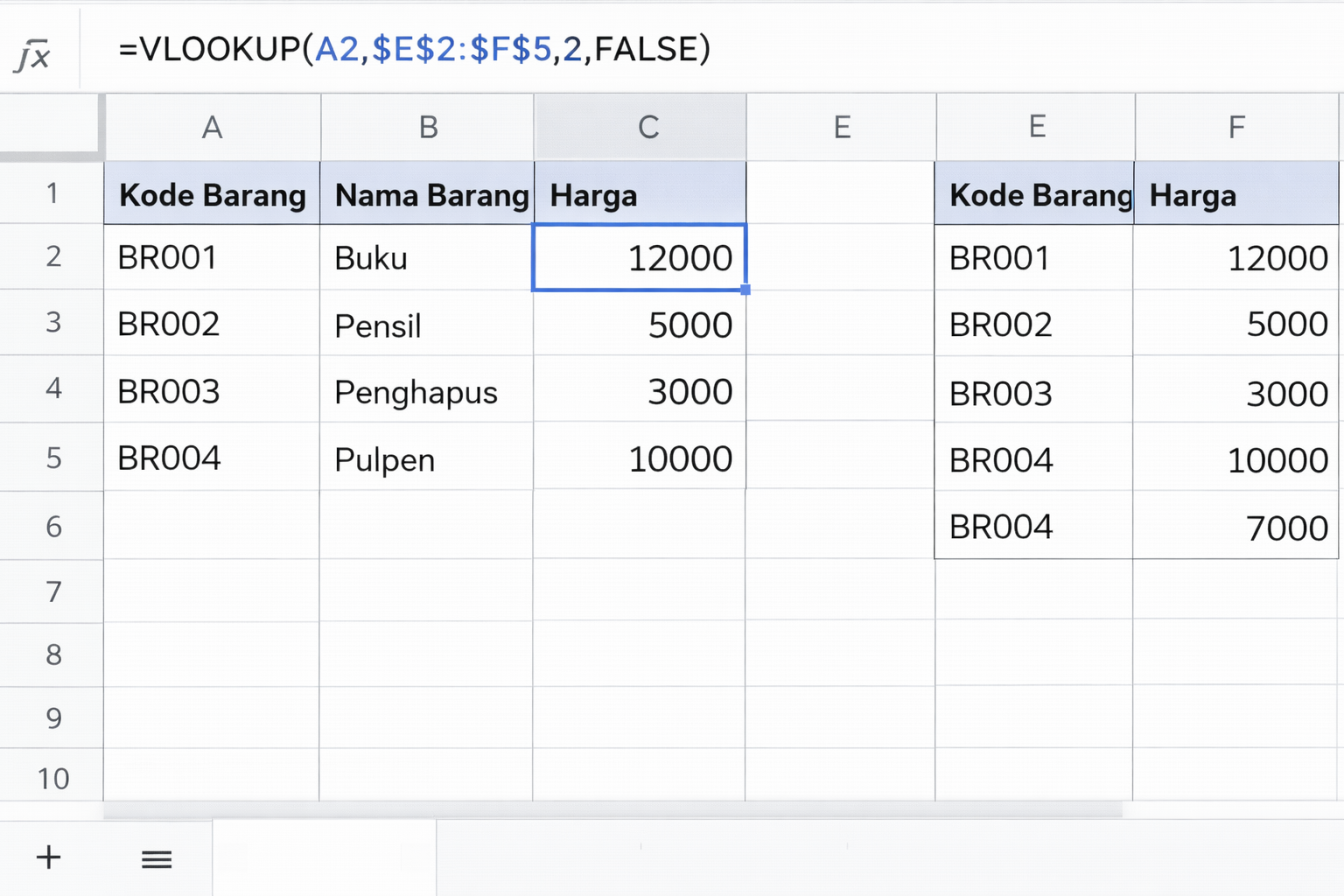1344x896 pixels.
Task: Click the horizontal scrollbar below the grid
Action: point(612,811)
